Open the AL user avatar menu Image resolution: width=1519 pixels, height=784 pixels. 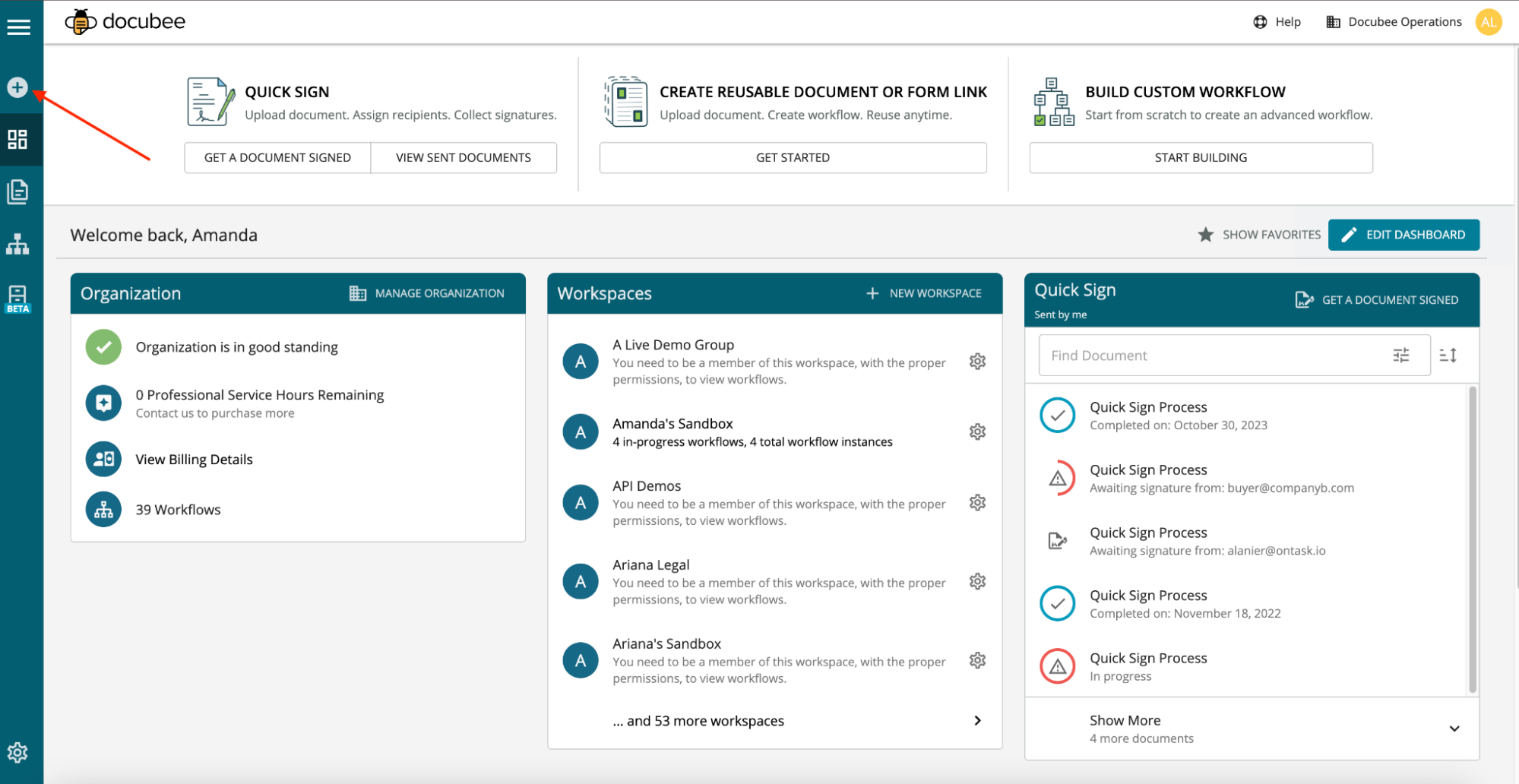pos(1489,22)
